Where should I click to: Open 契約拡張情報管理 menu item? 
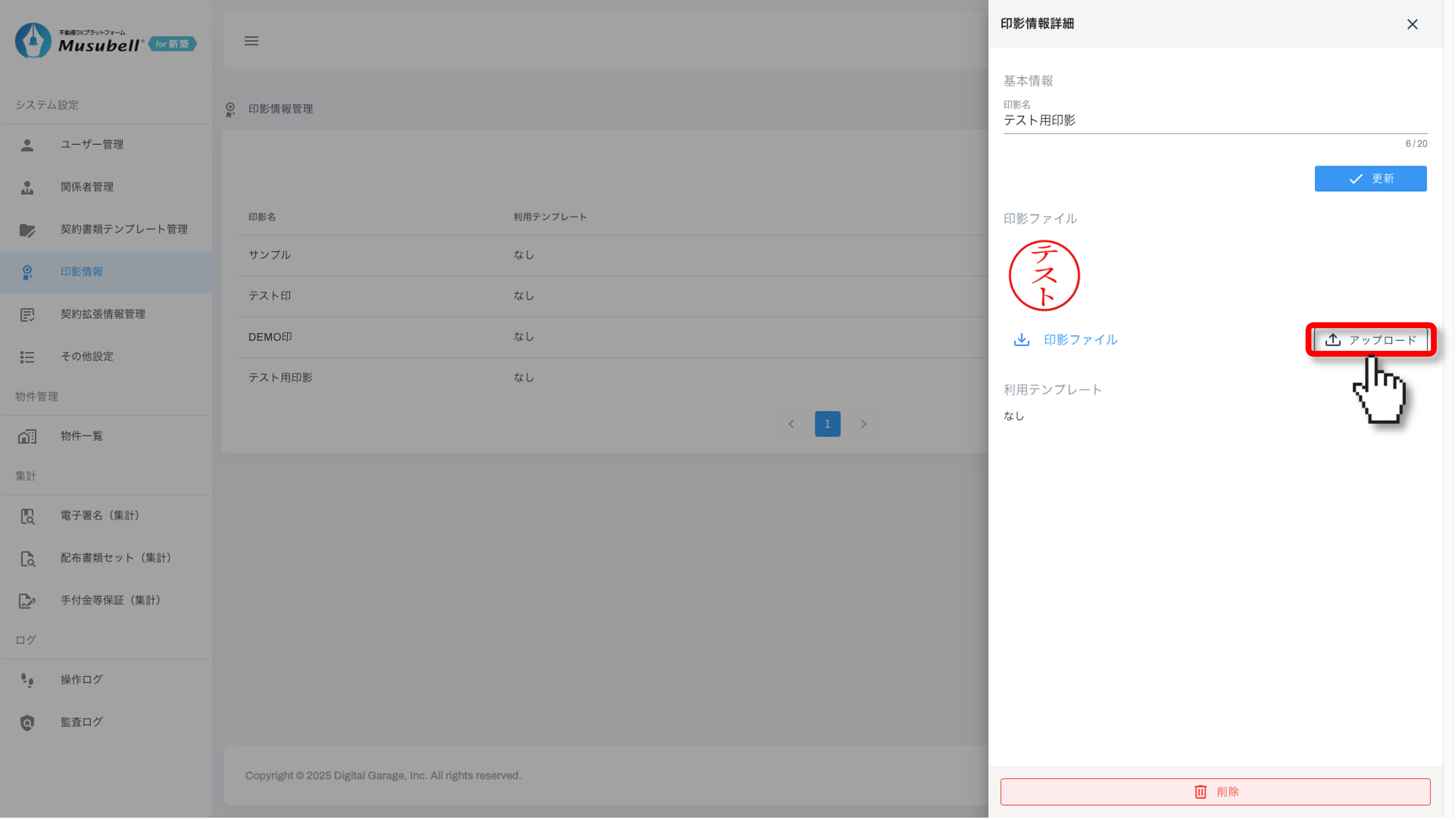pyautogui.click(x=103, y=314)
